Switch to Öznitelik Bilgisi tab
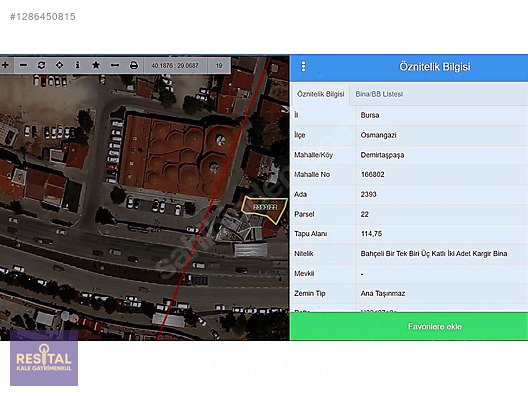 (x=321, y=94)
